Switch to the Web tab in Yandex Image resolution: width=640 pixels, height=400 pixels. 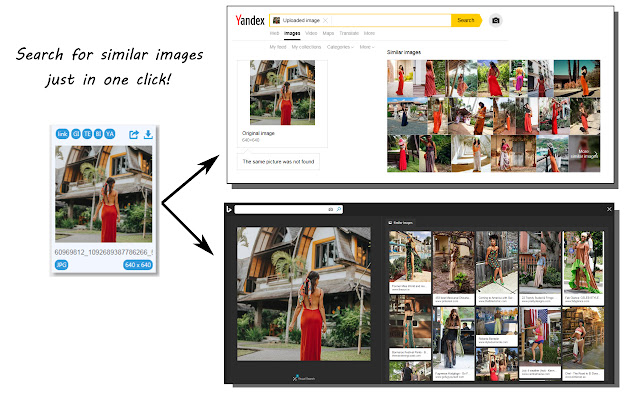coord(274,33)
